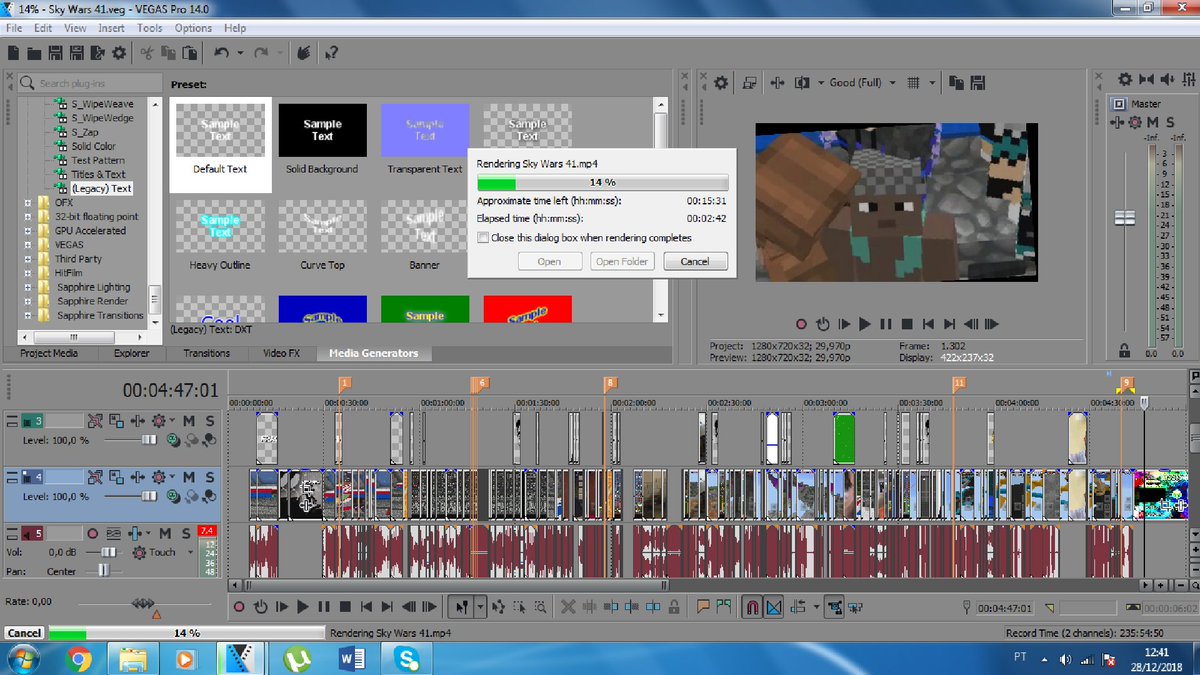
Task: Expand the OFX plug-in folder
Action: tap(28, 202)
